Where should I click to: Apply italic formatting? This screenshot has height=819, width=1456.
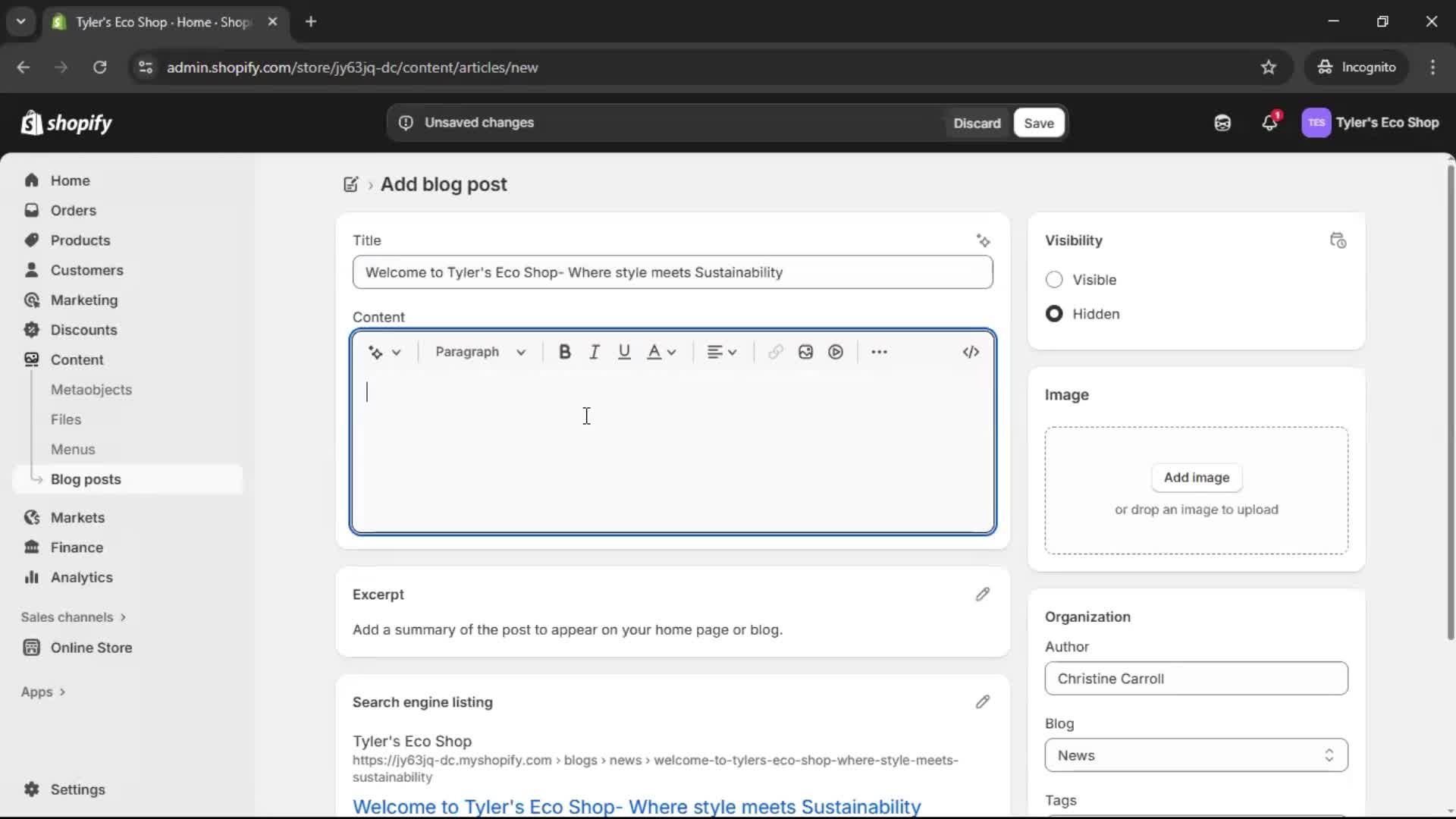[595, 352]
